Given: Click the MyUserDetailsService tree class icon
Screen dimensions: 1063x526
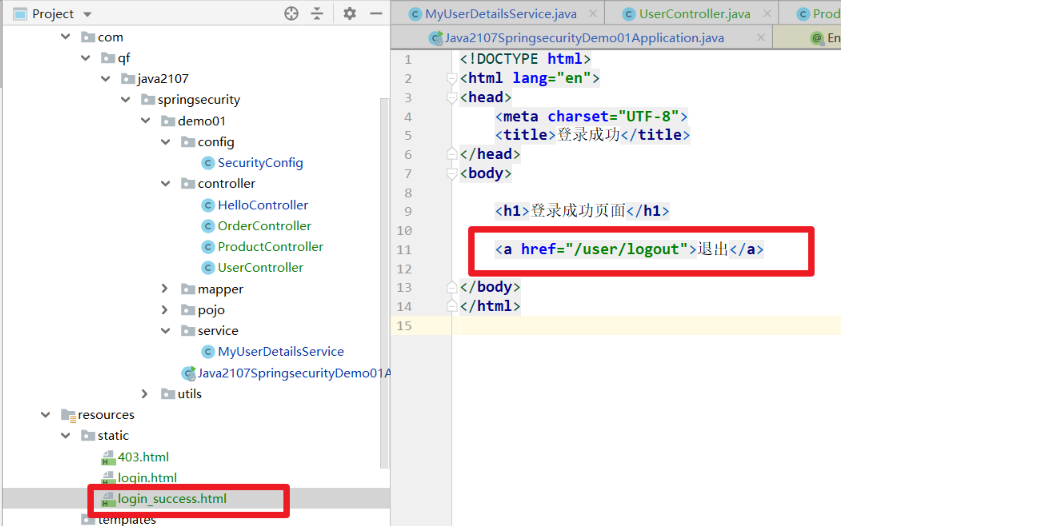Looking at the screenshot, I should coord(207,352).
